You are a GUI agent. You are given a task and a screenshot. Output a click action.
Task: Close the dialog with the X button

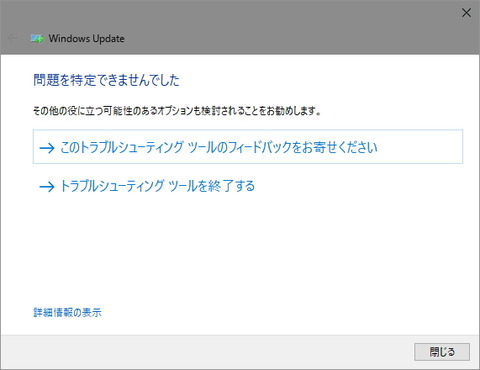(x=466, y=13)
